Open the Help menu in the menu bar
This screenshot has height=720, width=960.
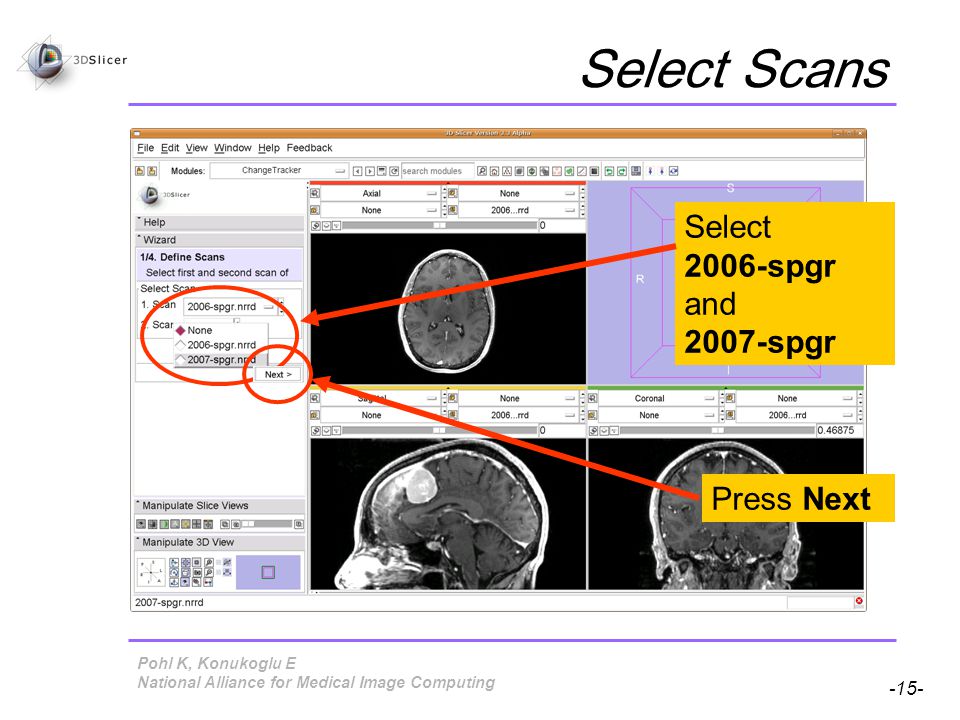pos(269,148)
